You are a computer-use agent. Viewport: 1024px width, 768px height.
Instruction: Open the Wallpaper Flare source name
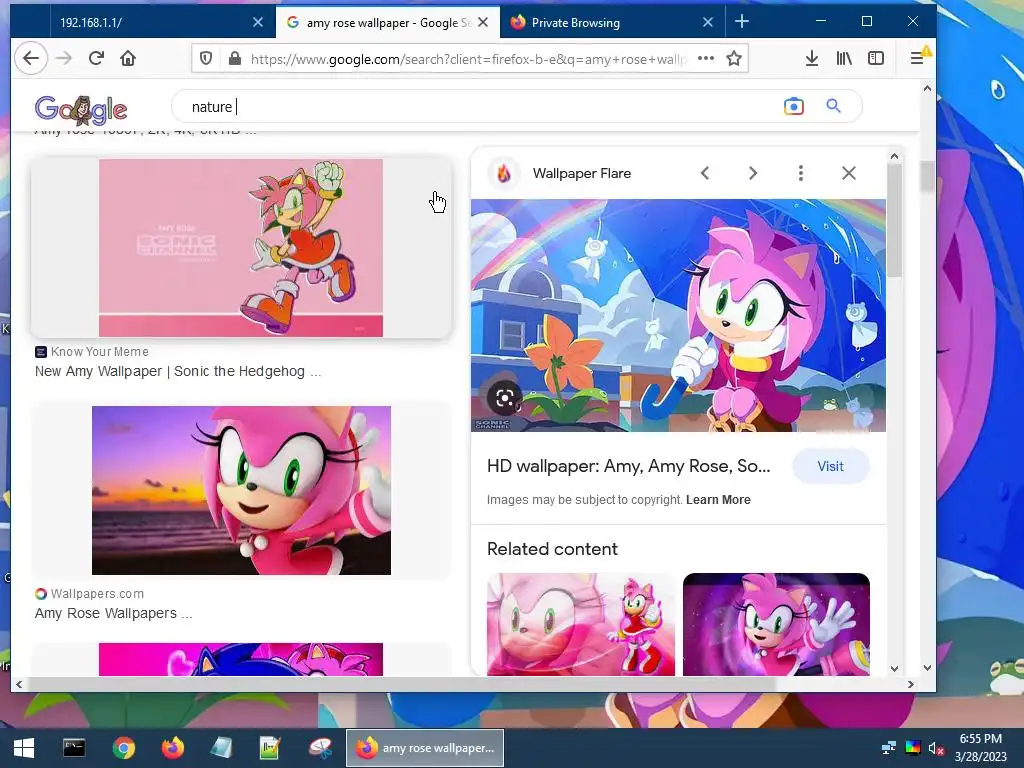click(x=582, y=173)
